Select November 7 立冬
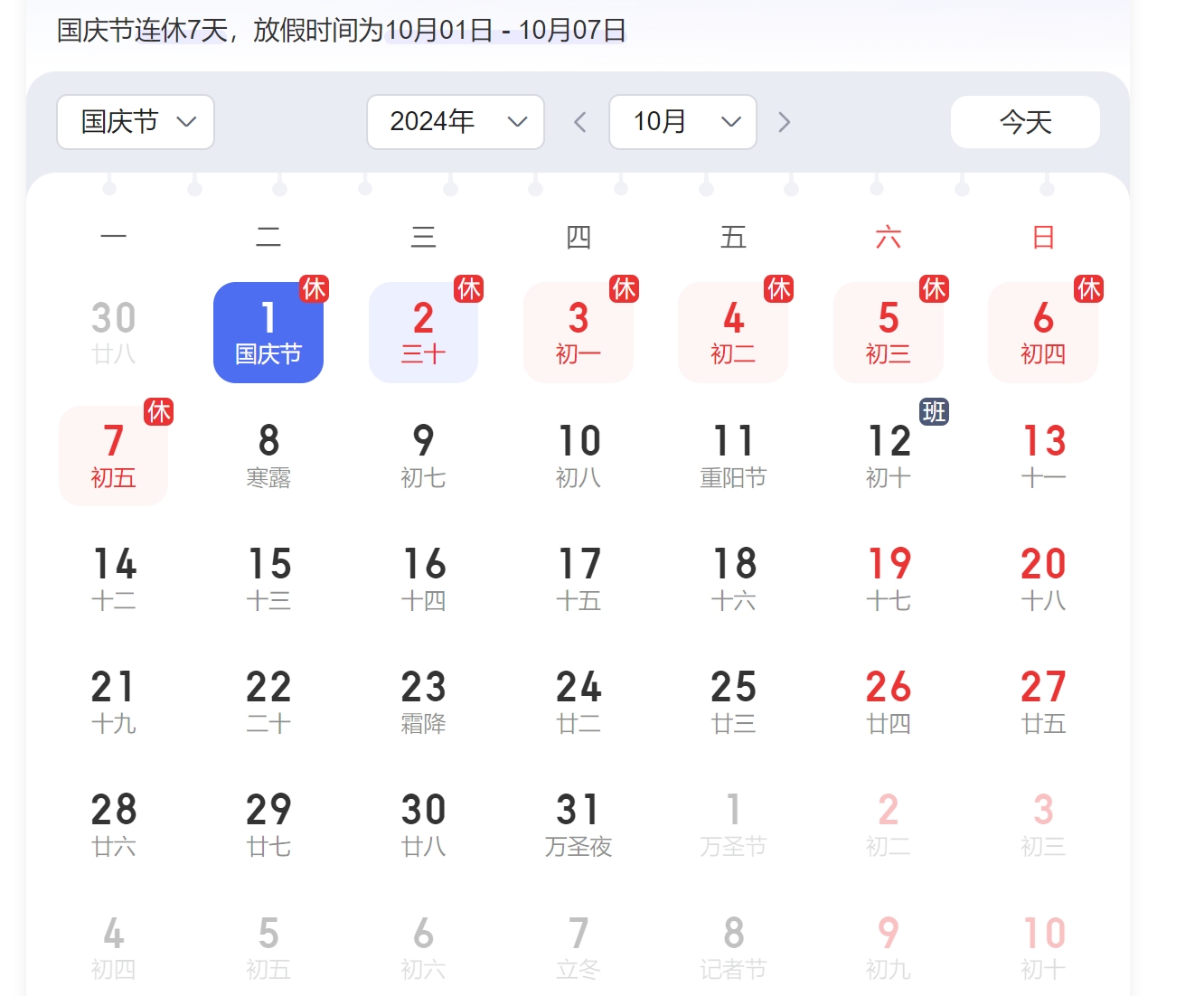The height and width of the screenshot is (996, 1204). click(x=578, y=947)
